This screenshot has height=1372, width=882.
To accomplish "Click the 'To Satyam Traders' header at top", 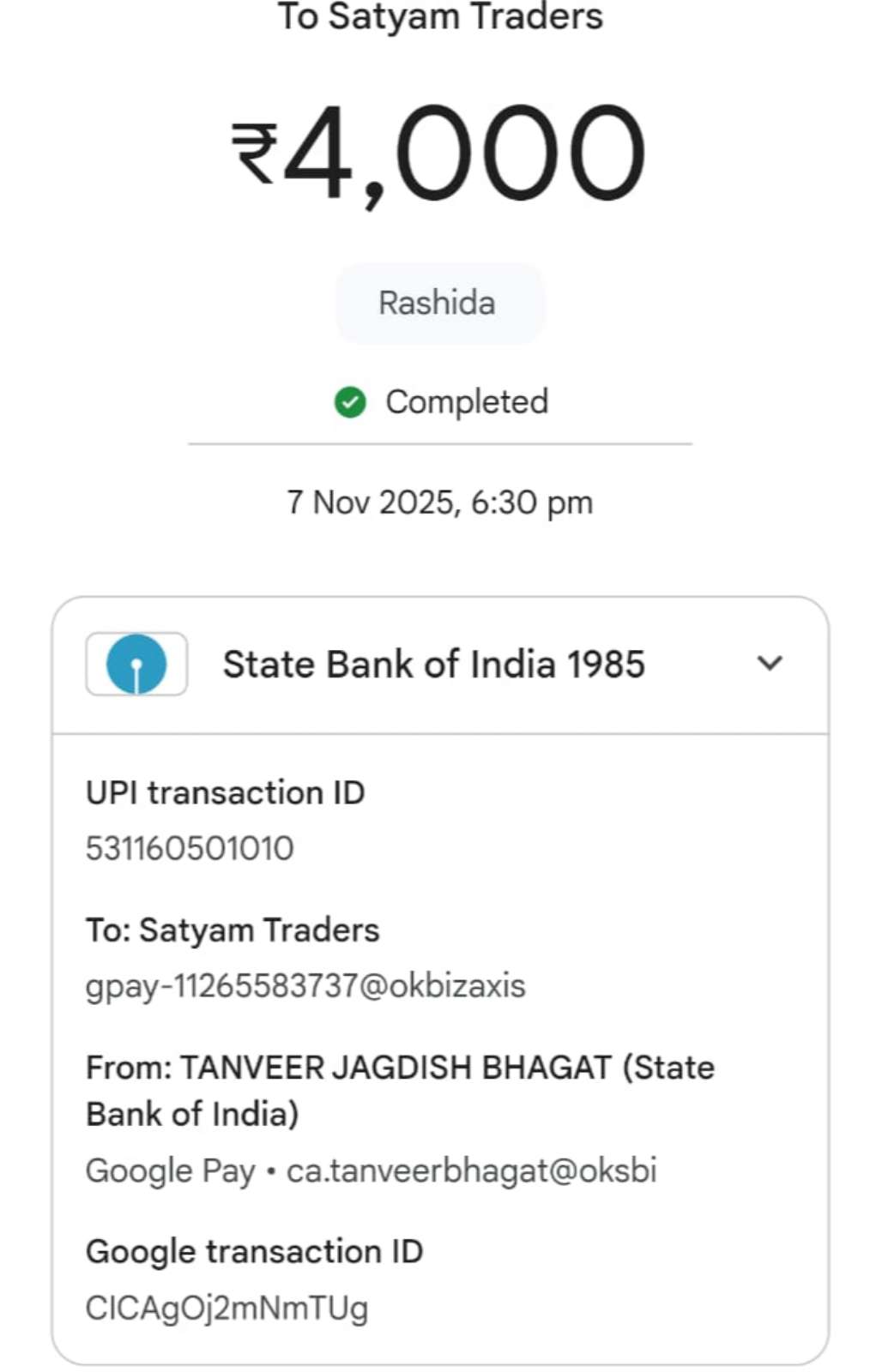I will click(x=440, y=17).
